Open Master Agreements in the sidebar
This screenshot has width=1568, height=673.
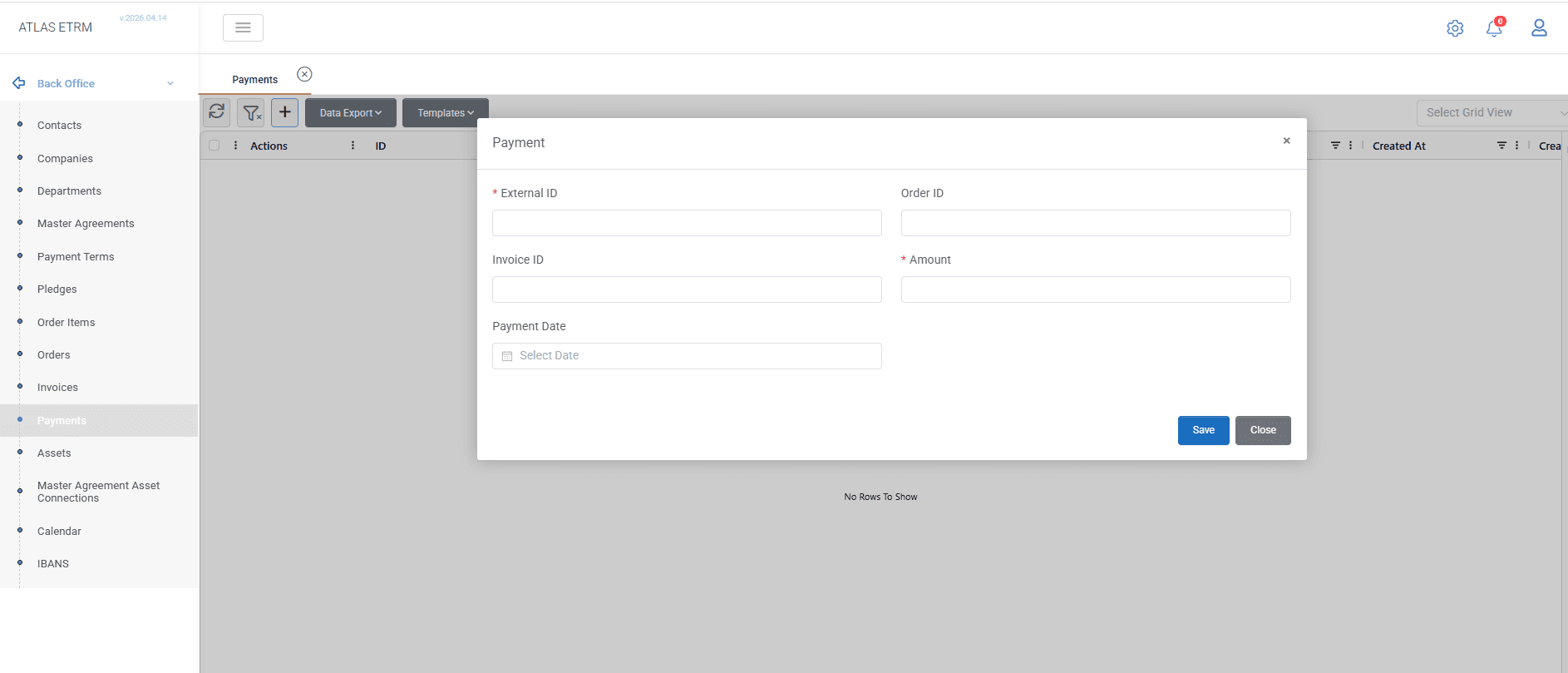tap(86, 224)
